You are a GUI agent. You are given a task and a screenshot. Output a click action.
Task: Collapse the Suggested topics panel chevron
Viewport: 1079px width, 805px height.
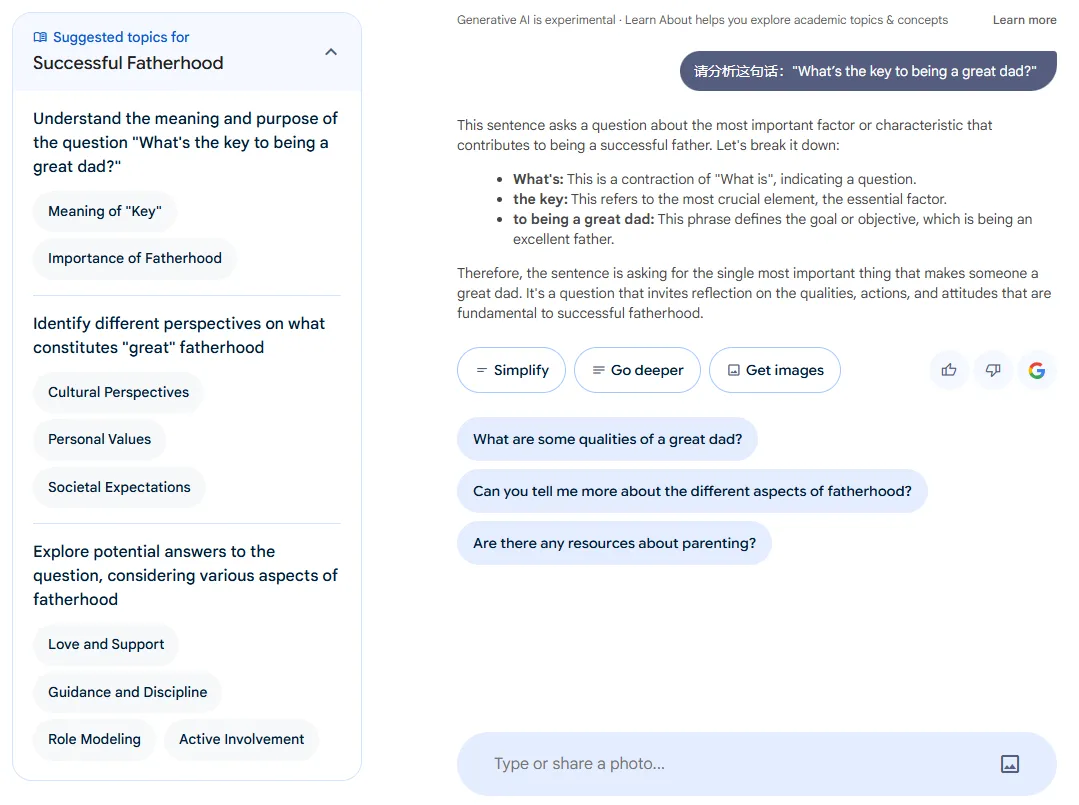click(332, 52)
